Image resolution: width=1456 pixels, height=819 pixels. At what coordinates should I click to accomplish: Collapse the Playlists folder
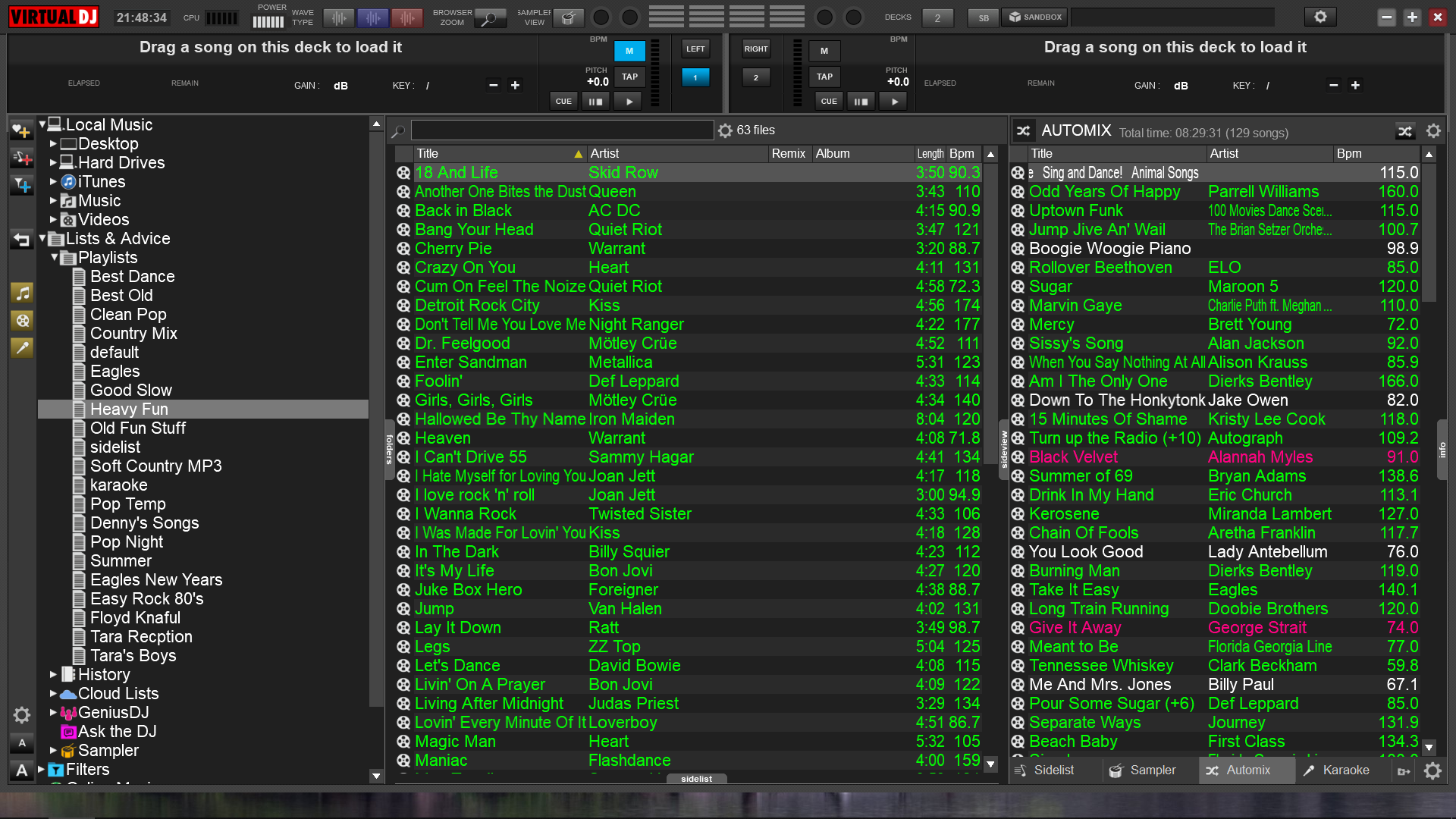[x=55, y=257]
